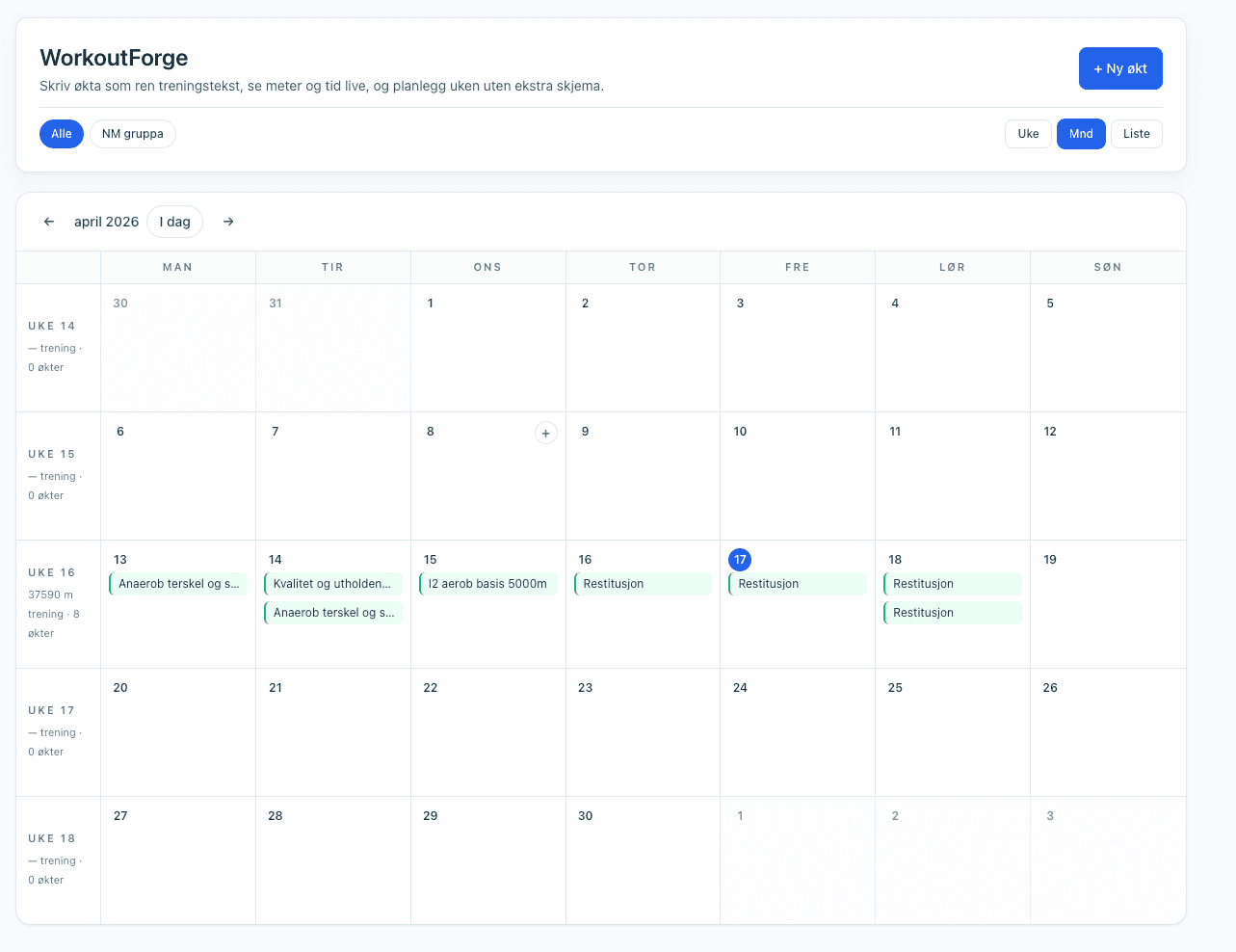Image resolution: width=1236 pixels, height=952 pixels.
Task: Jump to today with 'I dag' button
Action: point(174,221)
